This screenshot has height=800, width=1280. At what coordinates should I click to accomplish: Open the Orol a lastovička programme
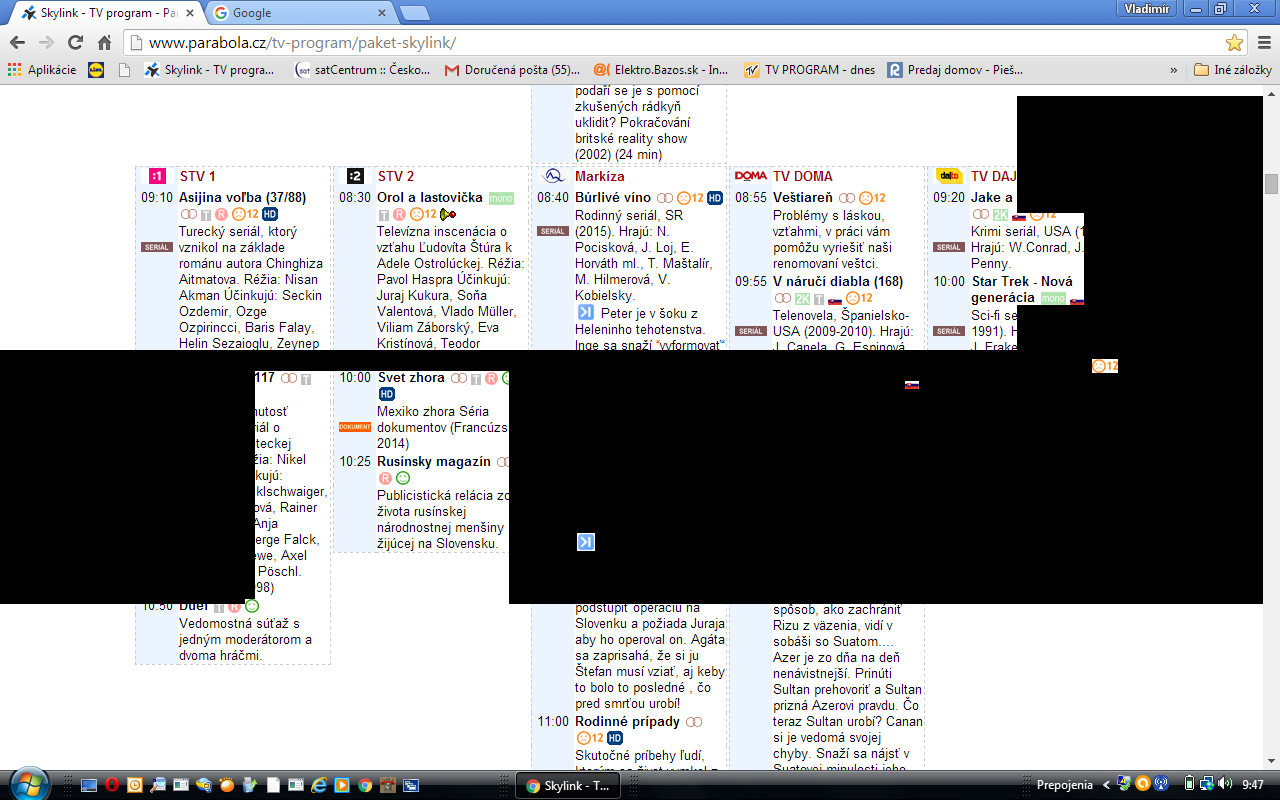[430, 198]
